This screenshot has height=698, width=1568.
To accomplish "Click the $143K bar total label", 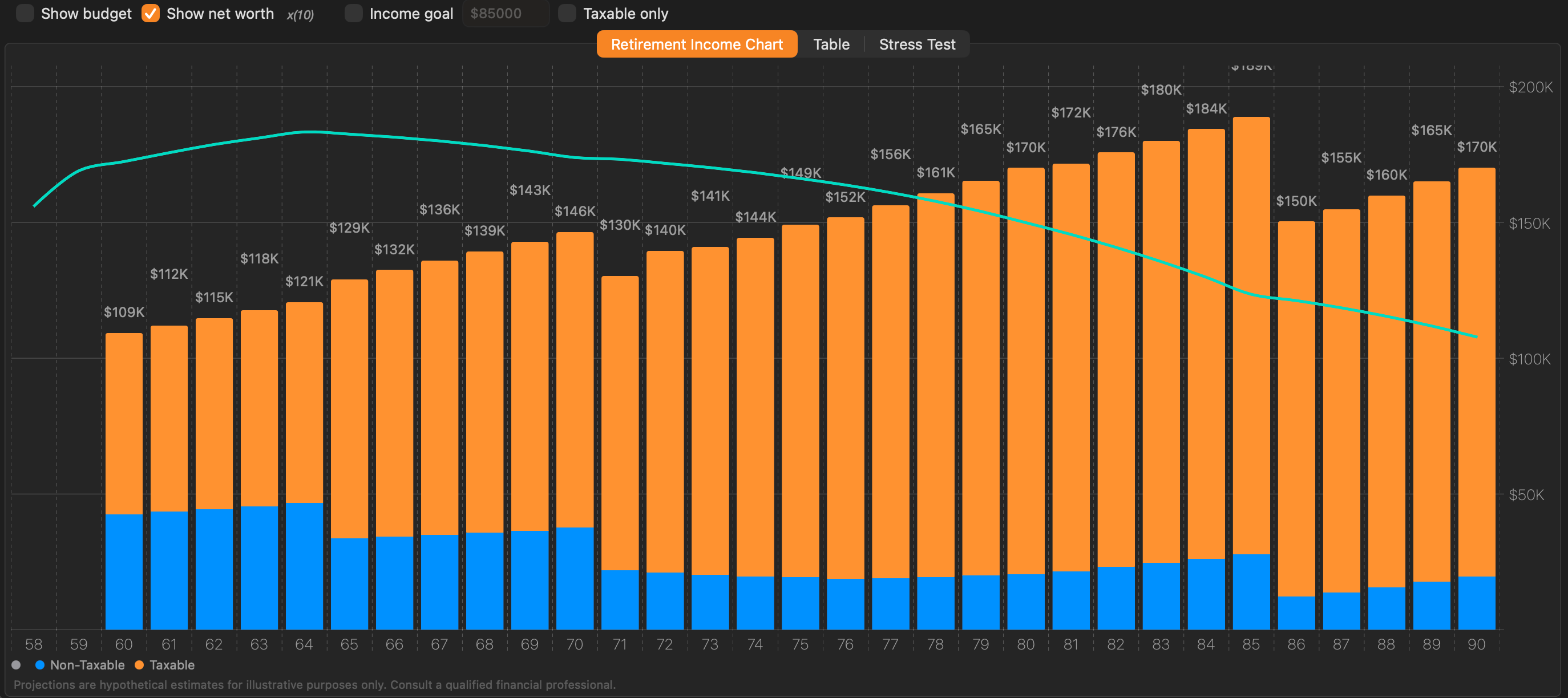I will click(530, 190).
